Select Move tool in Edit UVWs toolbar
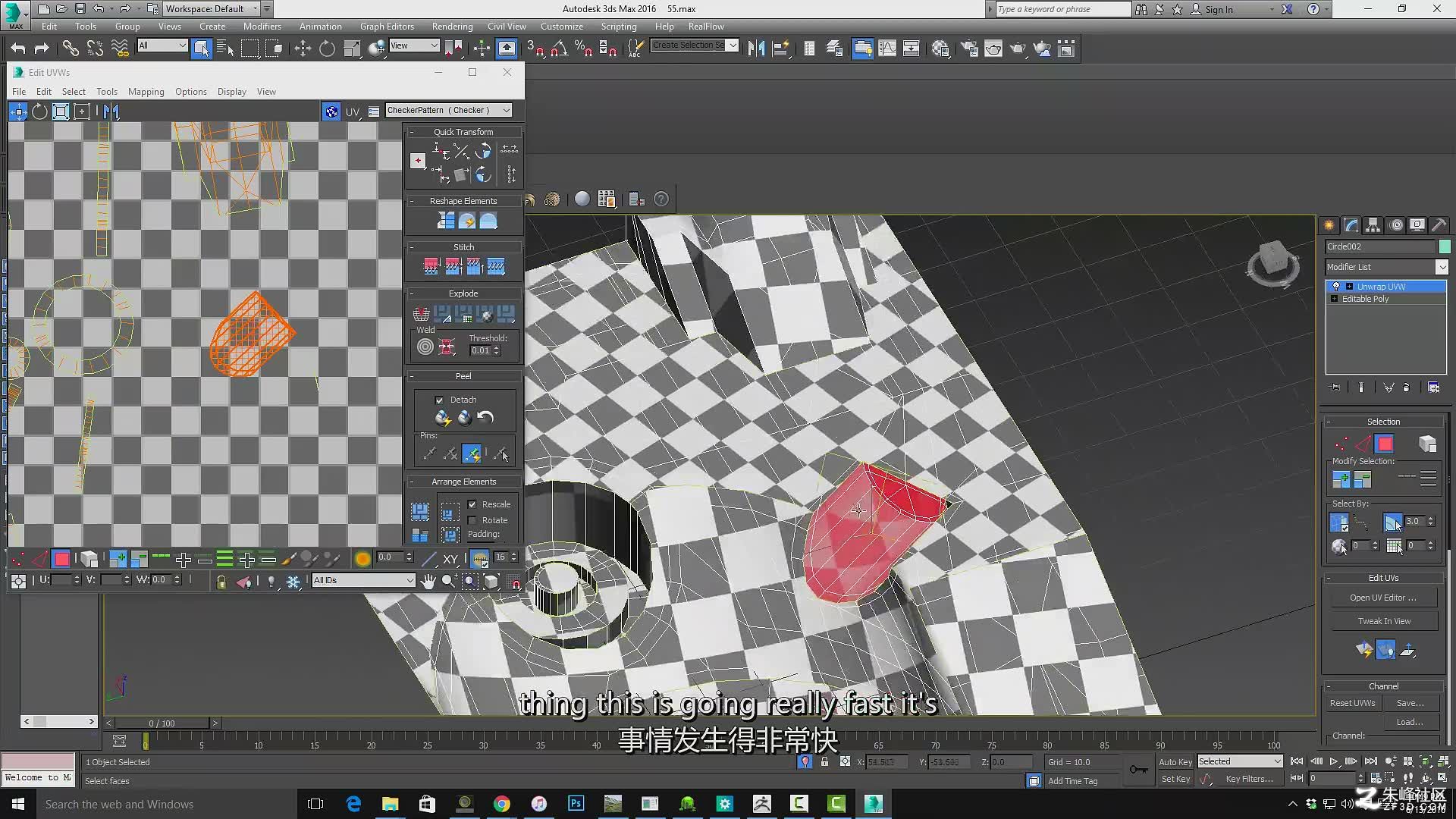This screenshot has width=1456, height=819. (x=18, y=111)
